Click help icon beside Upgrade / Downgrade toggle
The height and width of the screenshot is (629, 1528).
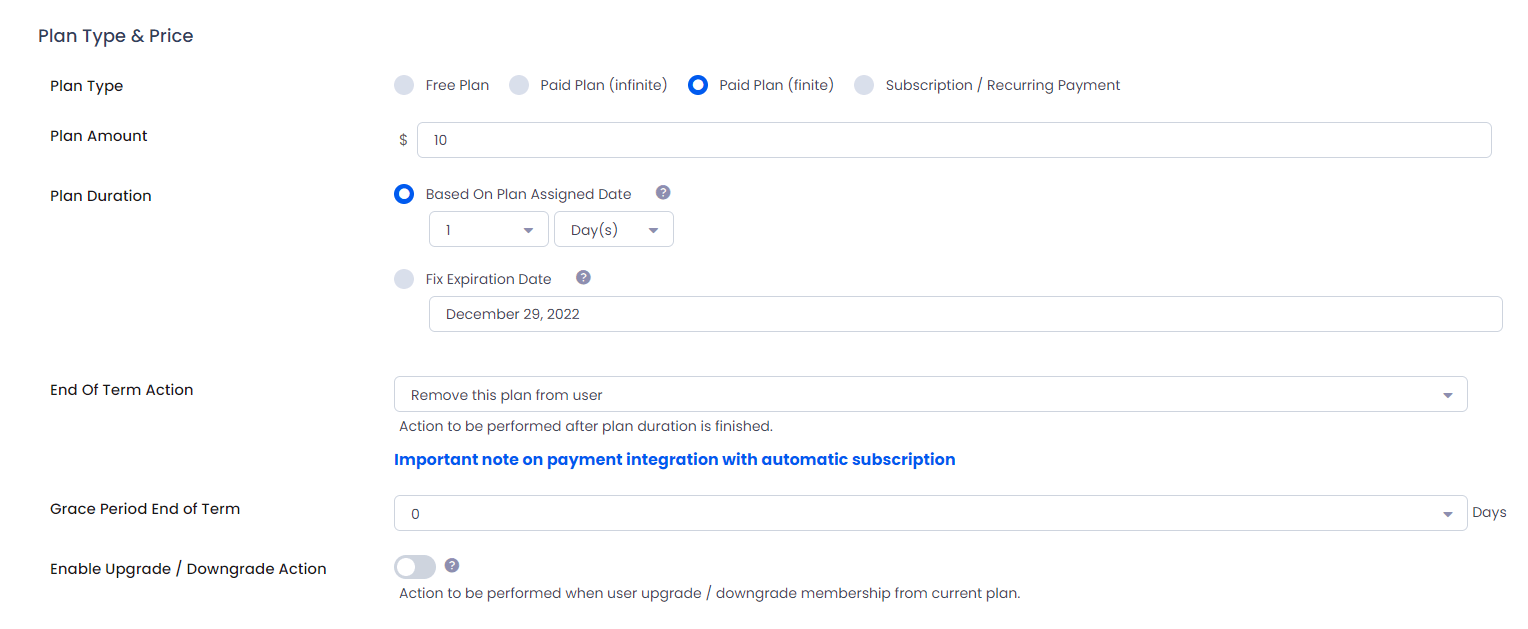coord(452,566)
